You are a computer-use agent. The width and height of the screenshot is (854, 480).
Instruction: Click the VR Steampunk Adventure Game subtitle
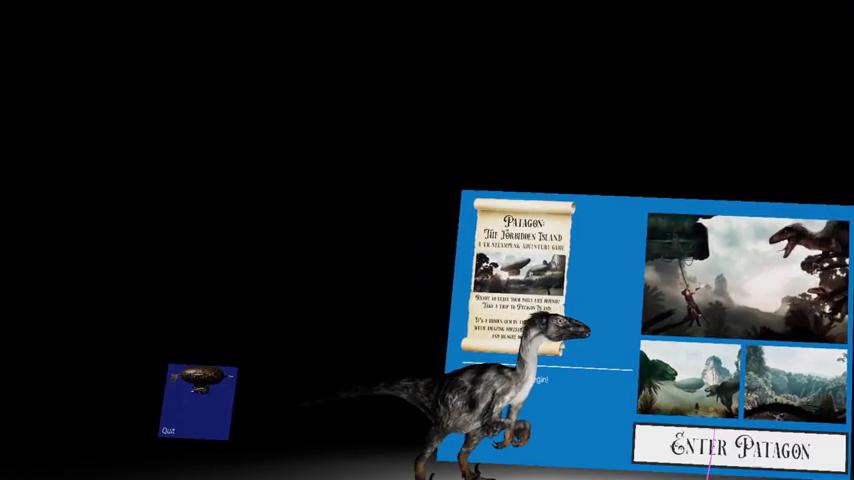click(521, 245)
